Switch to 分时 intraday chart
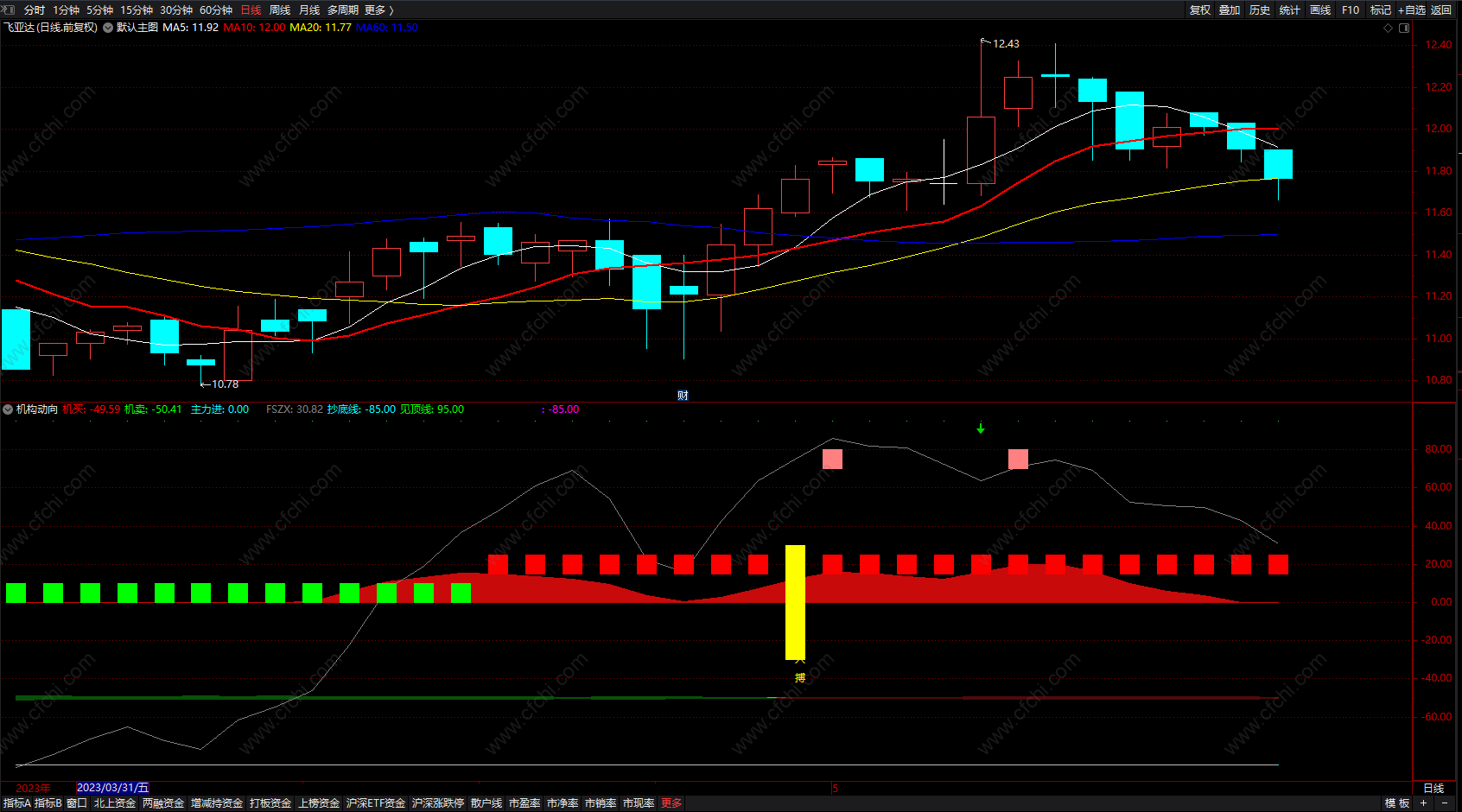 (35, 10)
